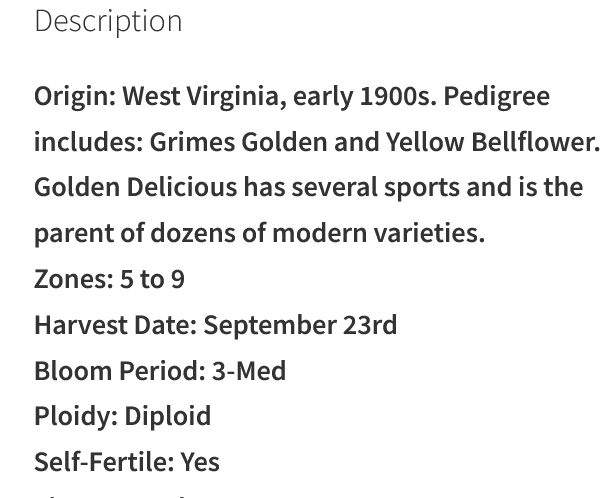The width and height of the screenshot is (608, 498).
Task: Click the "5 to 9" zones value
Action: pos(153,279)
